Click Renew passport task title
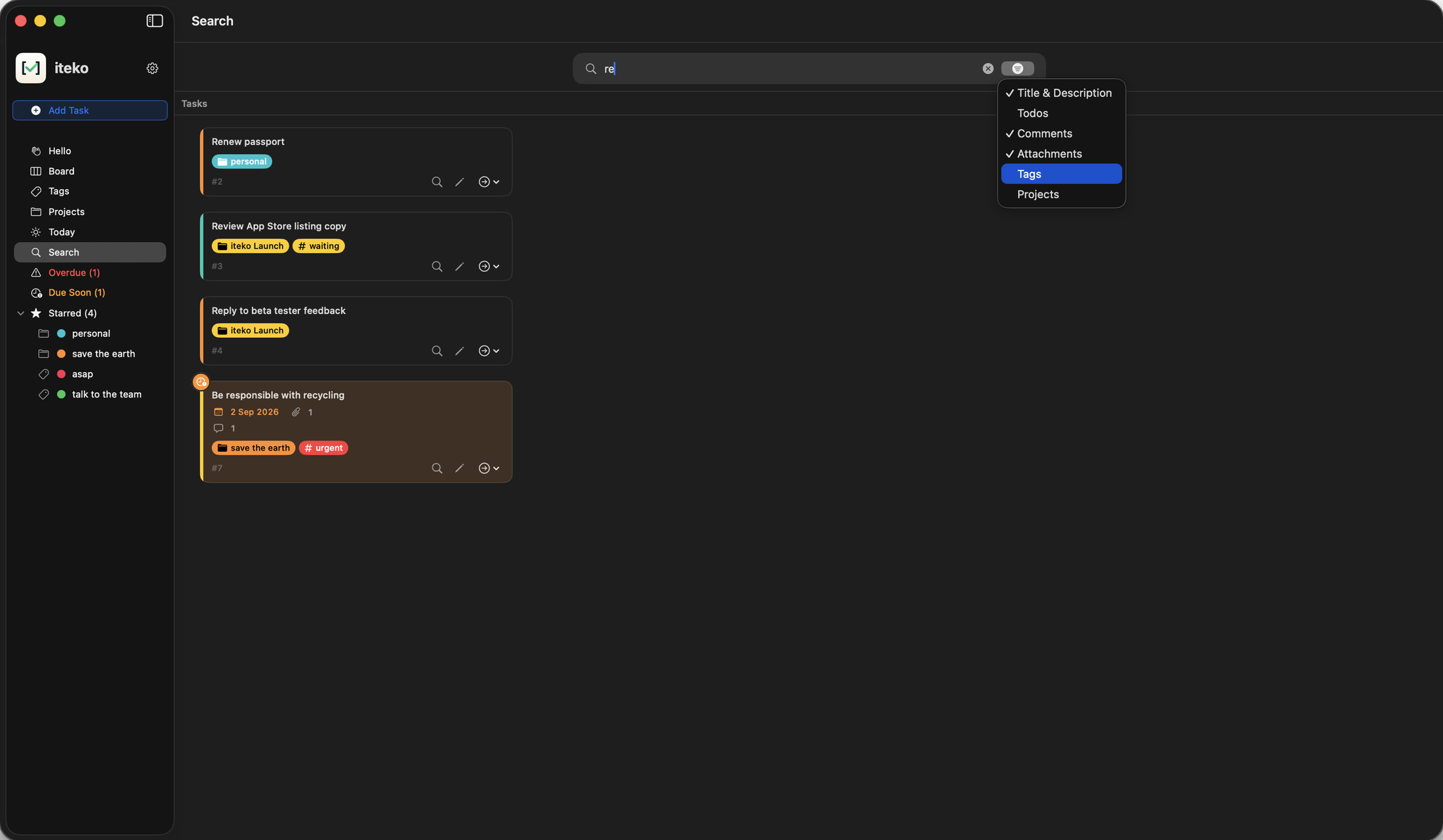 click(248, 142)
